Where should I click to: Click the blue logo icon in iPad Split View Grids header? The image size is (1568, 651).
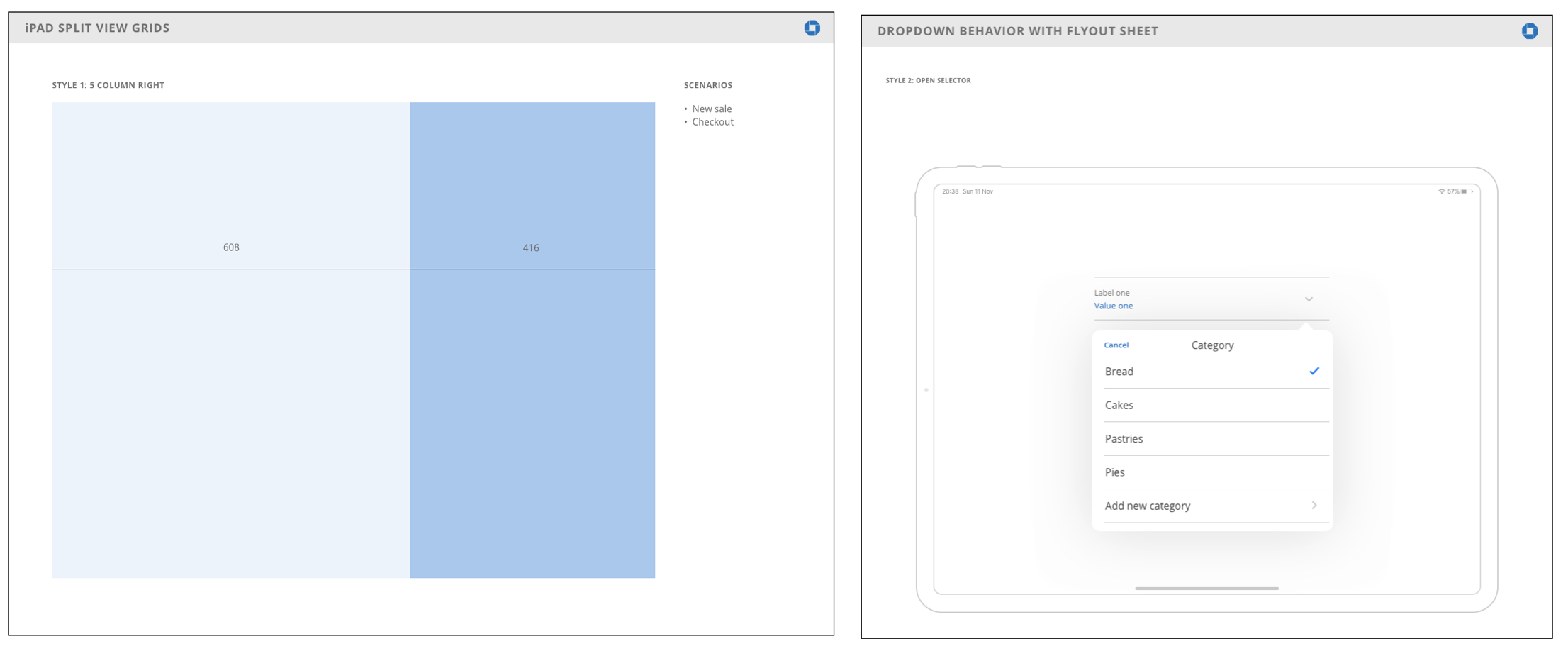click(812, 28)
